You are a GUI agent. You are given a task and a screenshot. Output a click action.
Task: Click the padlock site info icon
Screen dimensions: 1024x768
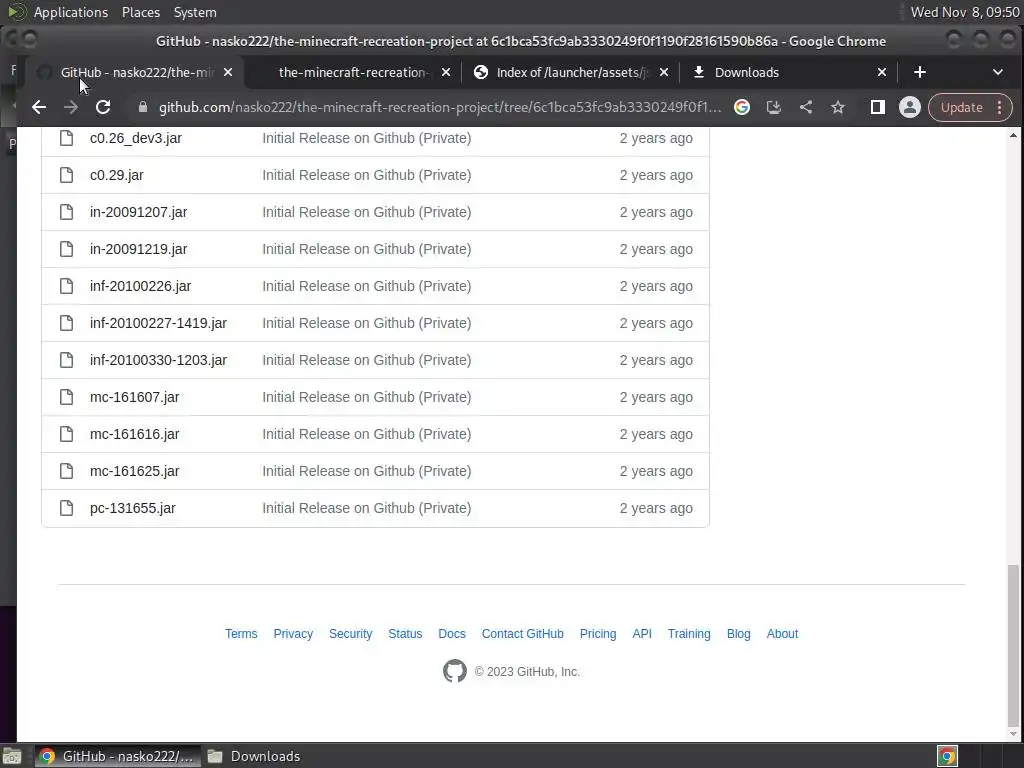click(143, 107)
